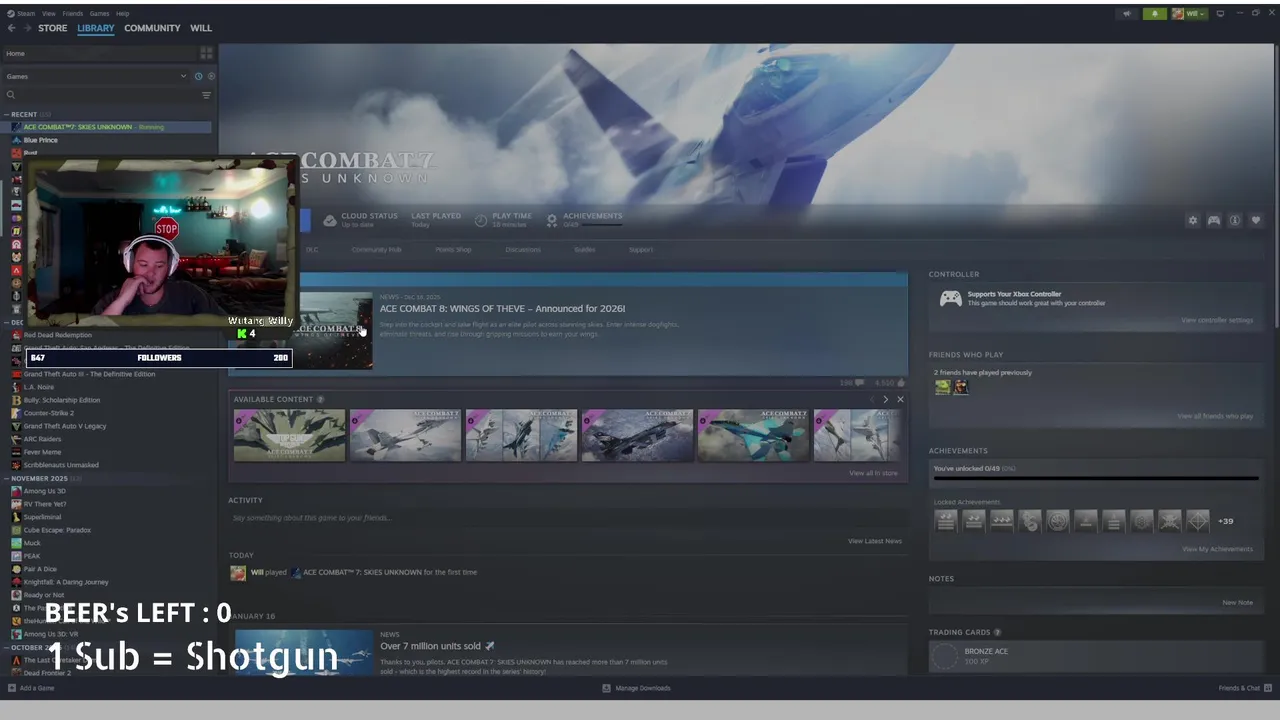Open the View menu
The image size is (1280, 720).
(x=49, y=13)
